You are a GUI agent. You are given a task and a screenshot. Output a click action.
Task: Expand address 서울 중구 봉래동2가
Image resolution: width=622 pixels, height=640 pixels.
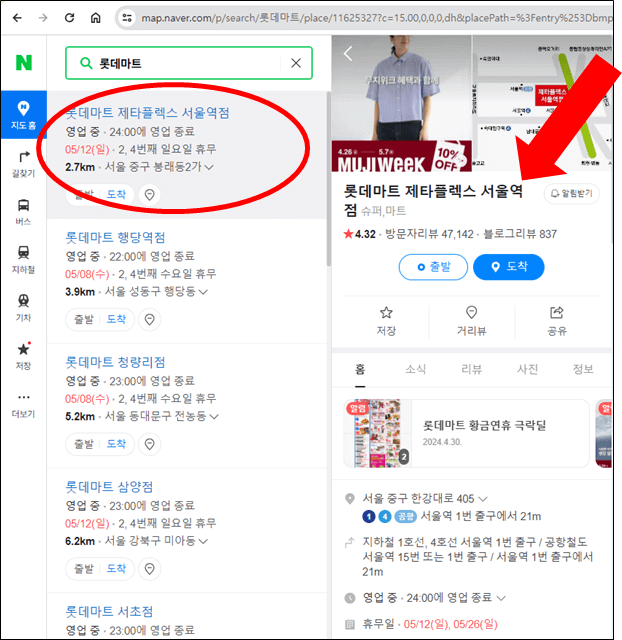pyautogui.click(x=209, y=167)
